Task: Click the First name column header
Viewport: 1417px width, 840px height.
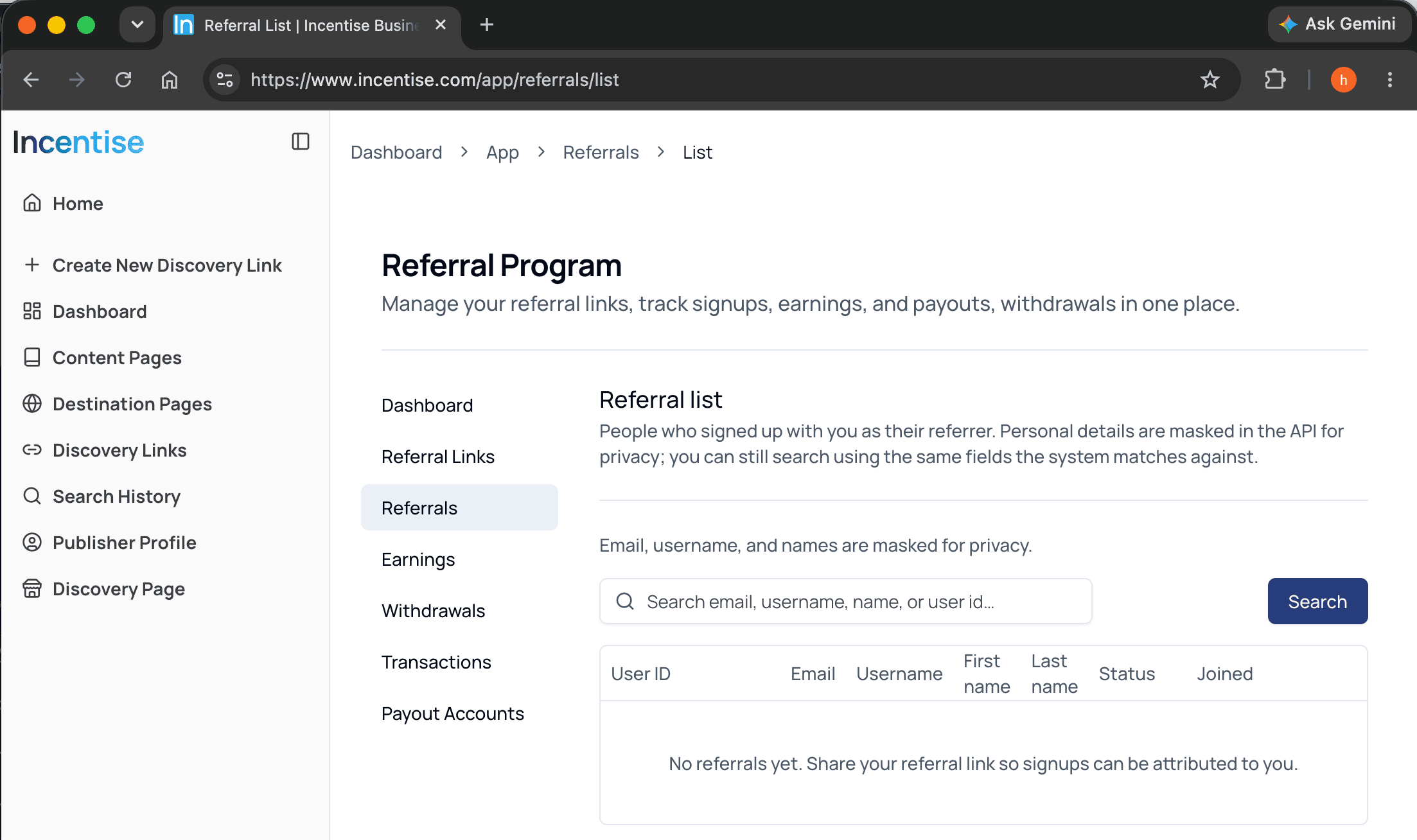Action: click(x=987, y=674)
